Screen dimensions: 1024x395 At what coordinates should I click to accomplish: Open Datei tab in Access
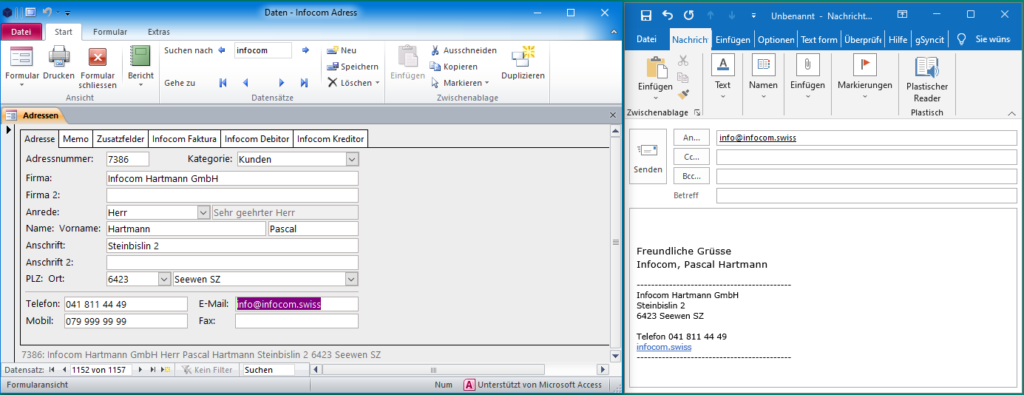22,31
